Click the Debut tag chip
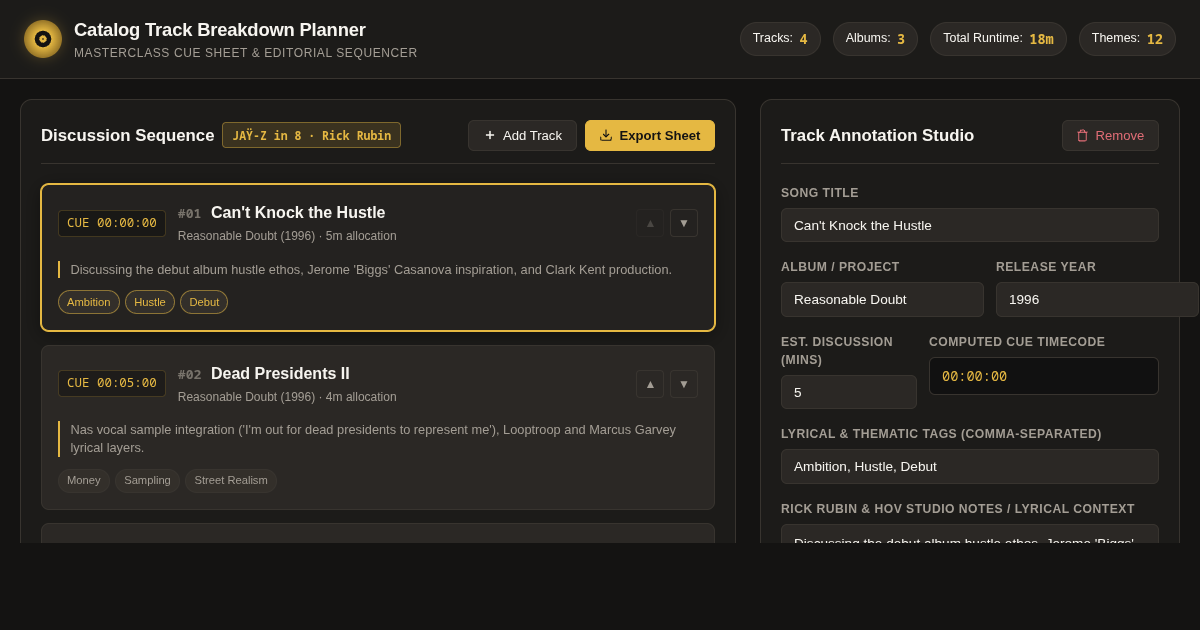The height and width of the screenshot is (630, 1200). click(x=204, y=302)
